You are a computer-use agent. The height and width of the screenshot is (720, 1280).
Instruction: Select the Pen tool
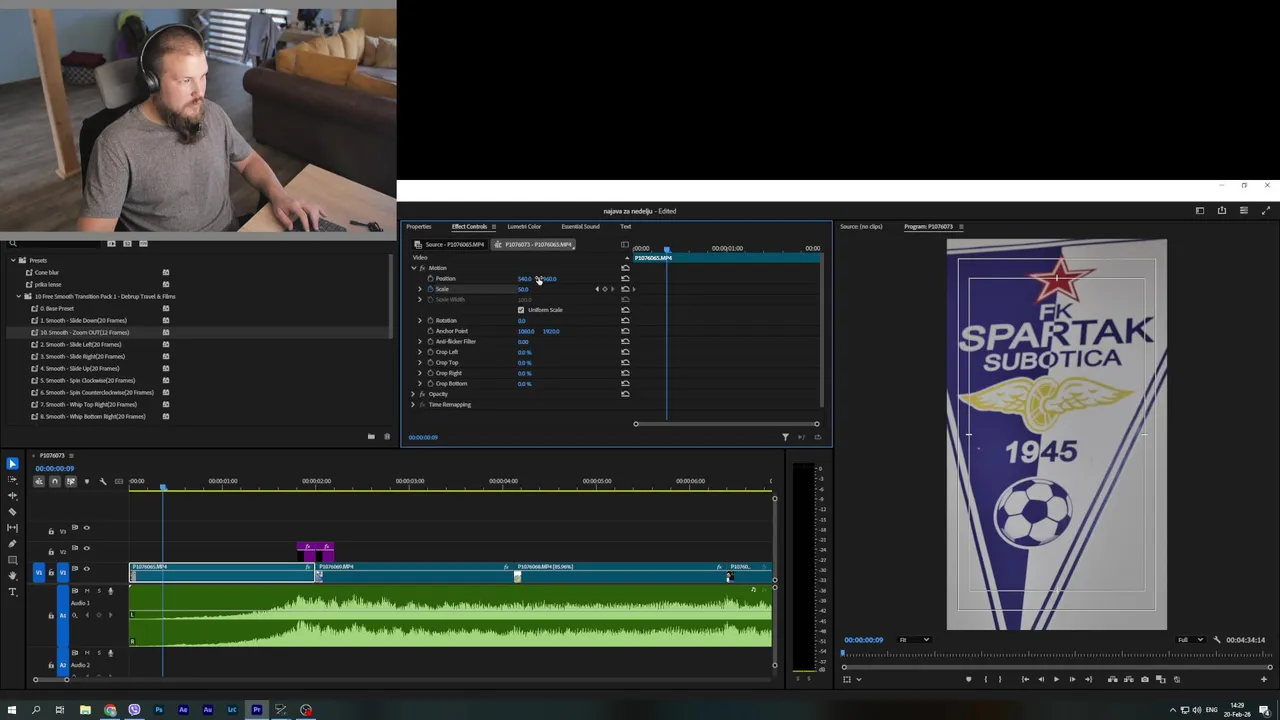pyautogui.click(x=12, y=543)
